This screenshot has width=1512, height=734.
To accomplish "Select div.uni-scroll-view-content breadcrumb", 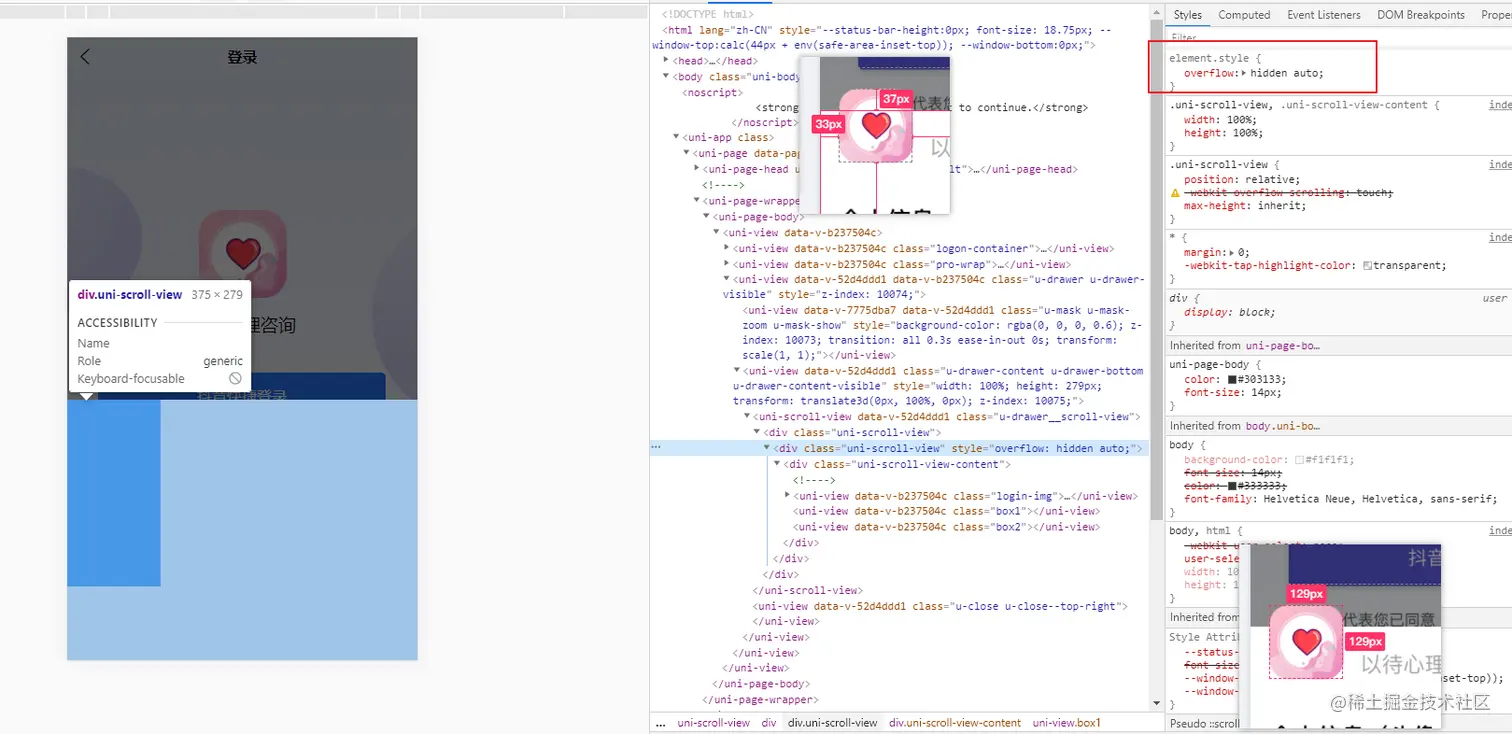I will point(955,723).
